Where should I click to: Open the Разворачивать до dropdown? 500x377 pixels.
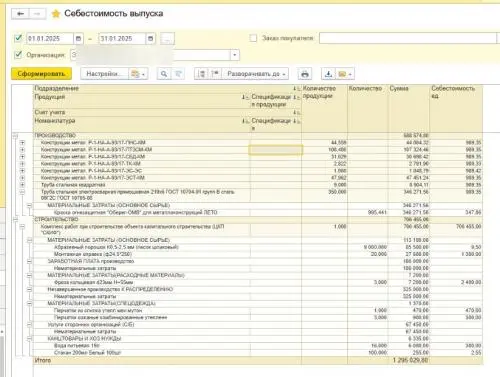click(x=256, y=74)
